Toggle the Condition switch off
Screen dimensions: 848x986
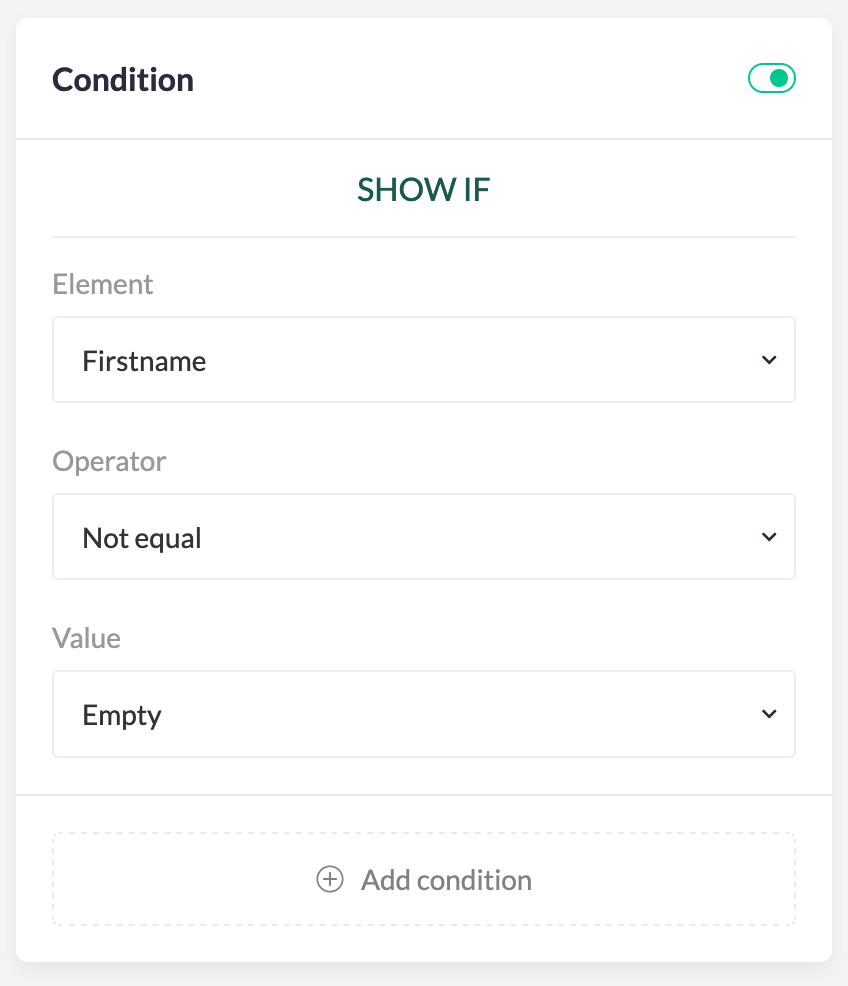click(x=771, y=78)
